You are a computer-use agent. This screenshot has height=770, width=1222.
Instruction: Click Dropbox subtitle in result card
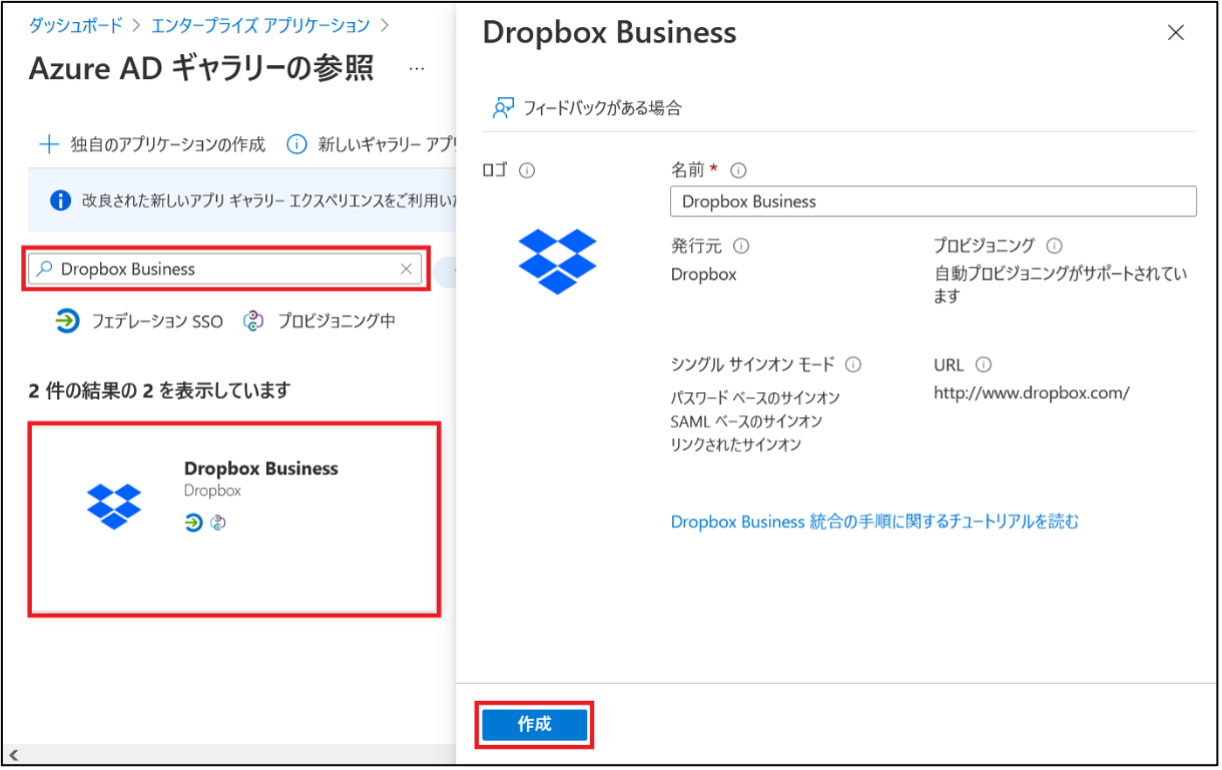click(x=212, y=491)
